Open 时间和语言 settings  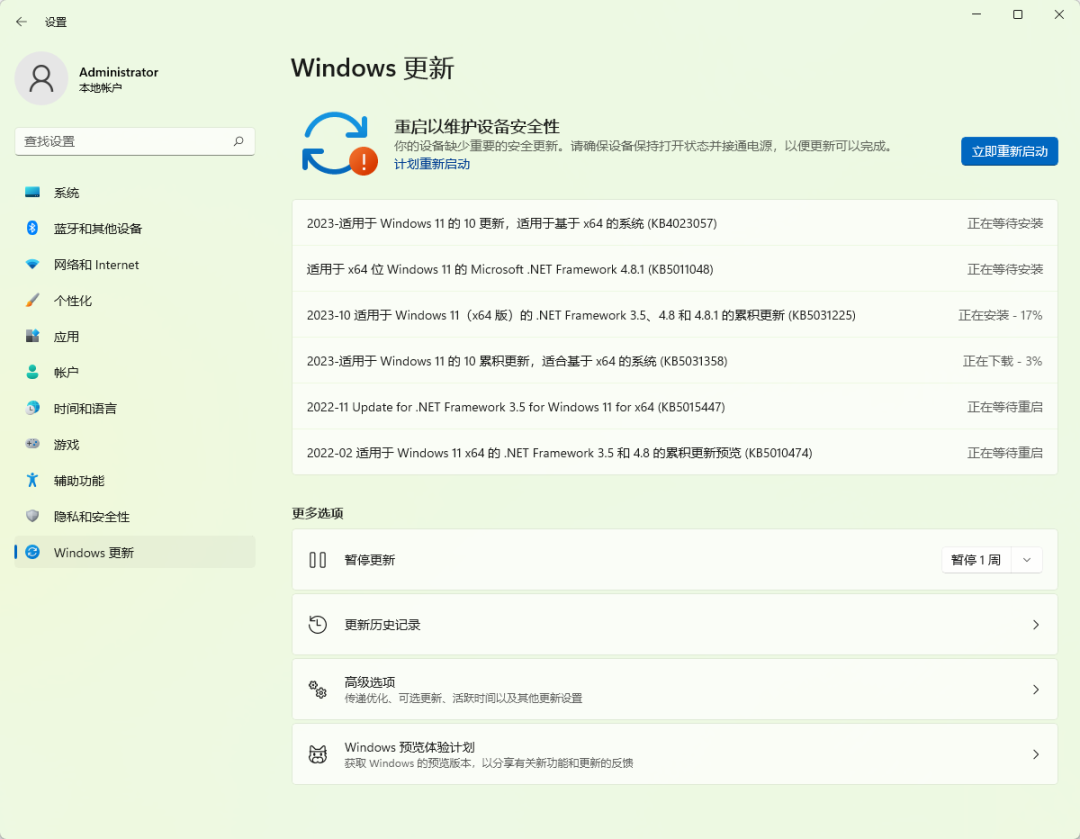tap(135, 408)
